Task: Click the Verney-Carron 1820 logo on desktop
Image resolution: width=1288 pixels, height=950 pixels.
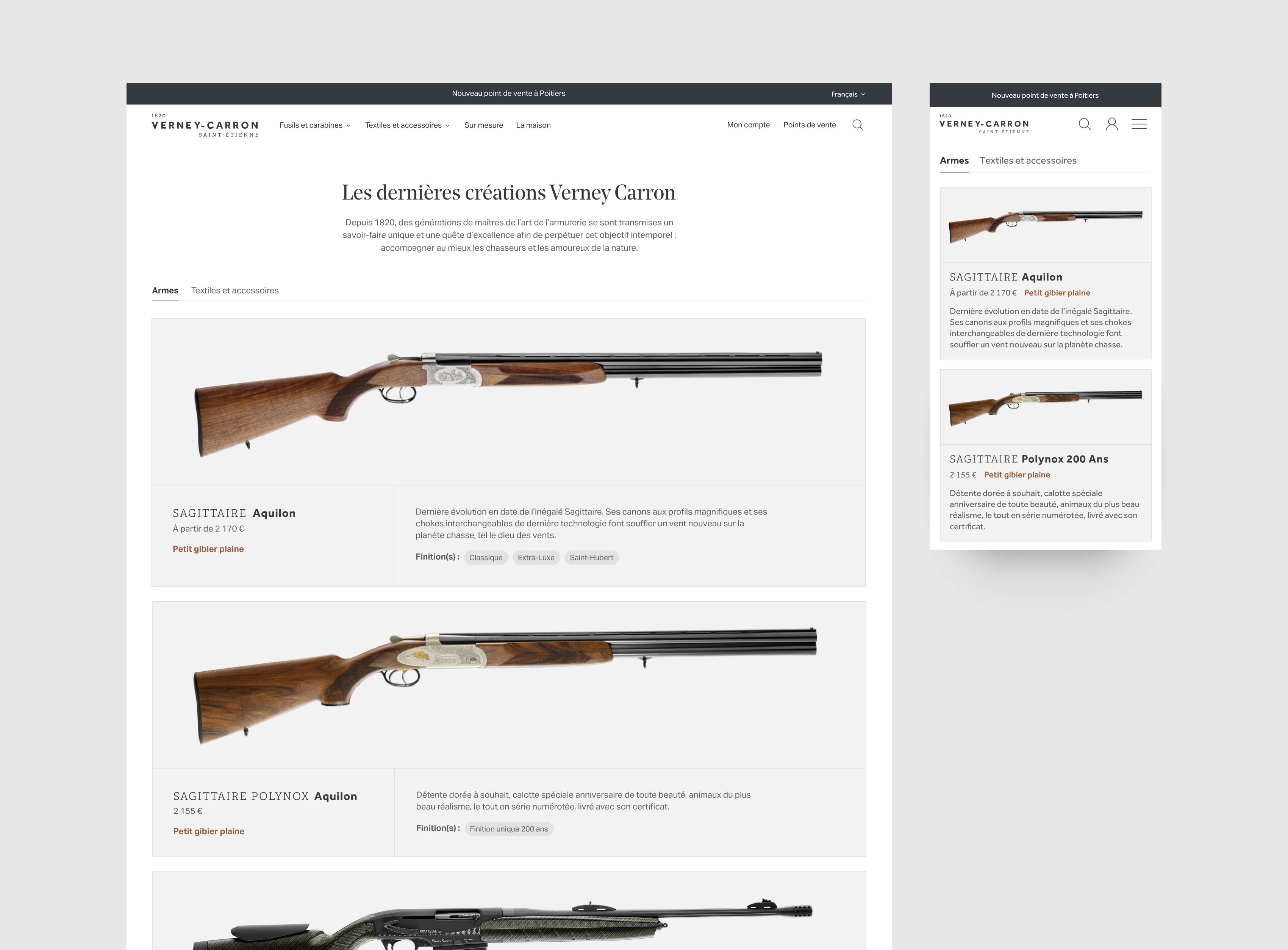Action: (205, 125)
